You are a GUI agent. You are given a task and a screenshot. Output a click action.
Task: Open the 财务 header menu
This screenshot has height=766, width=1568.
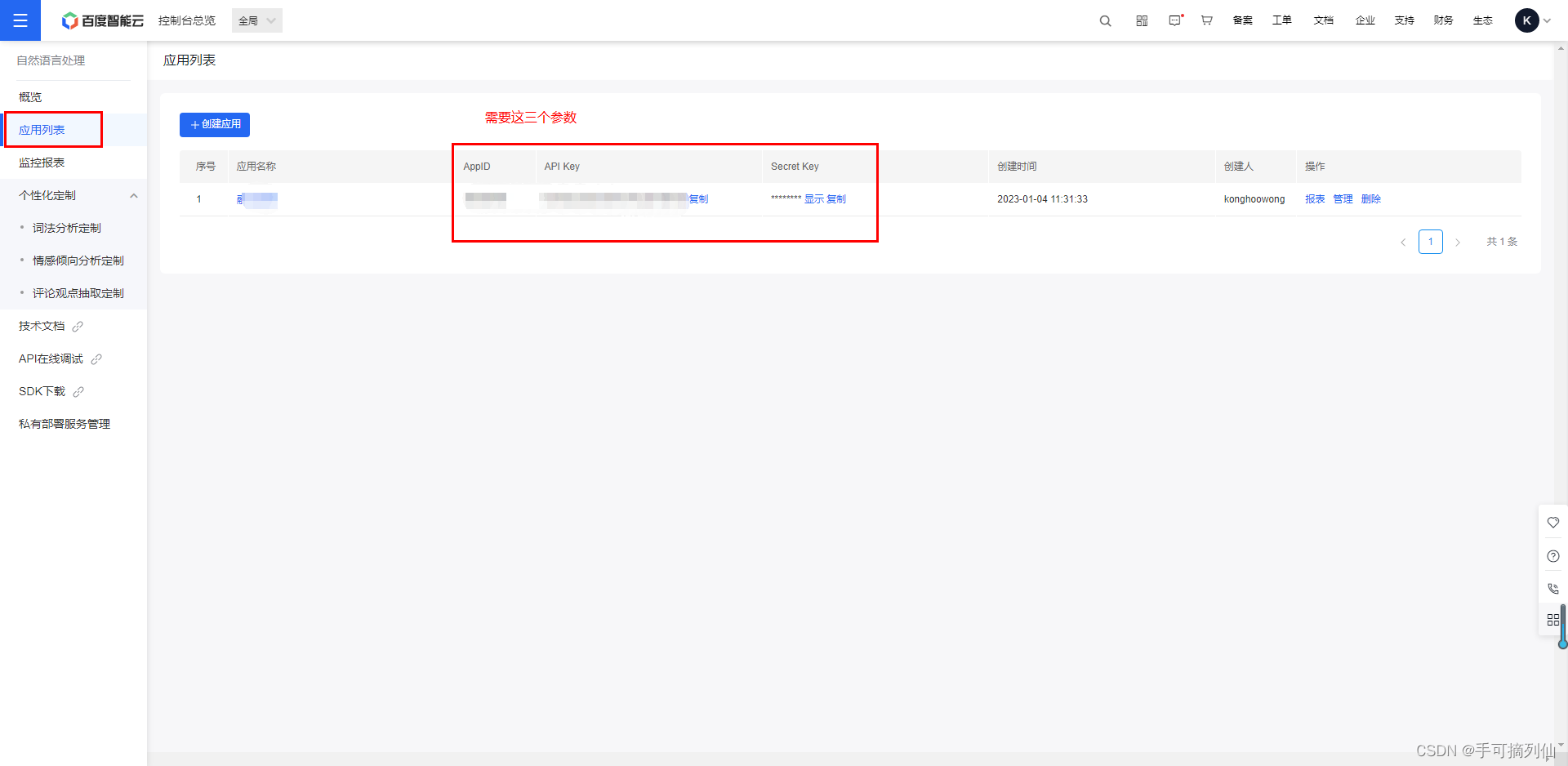(1443, 20)
